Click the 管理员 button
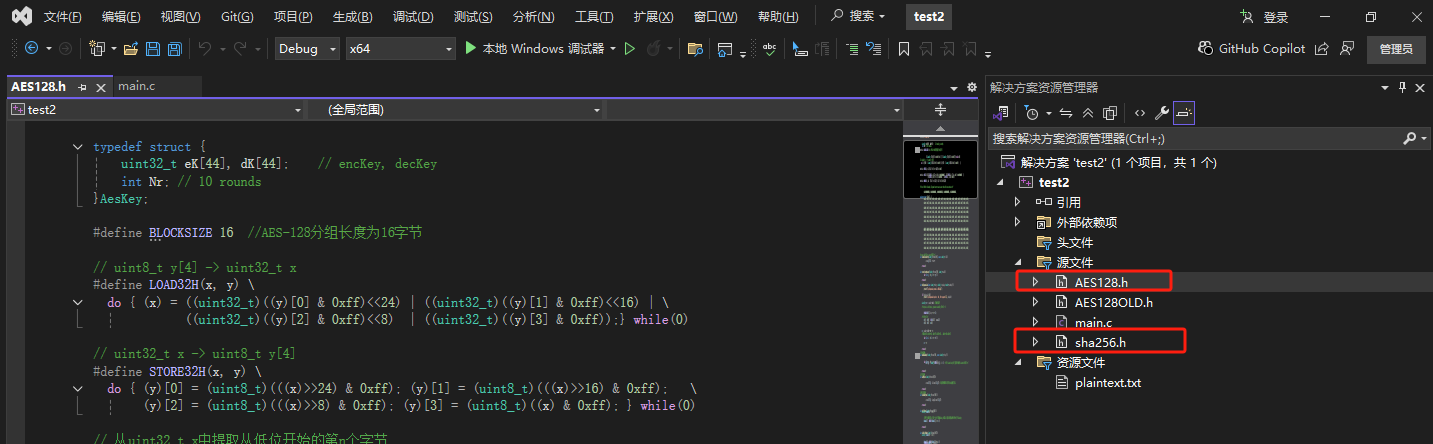This screenshot has height=444, width=1433. coord(1396,48)
